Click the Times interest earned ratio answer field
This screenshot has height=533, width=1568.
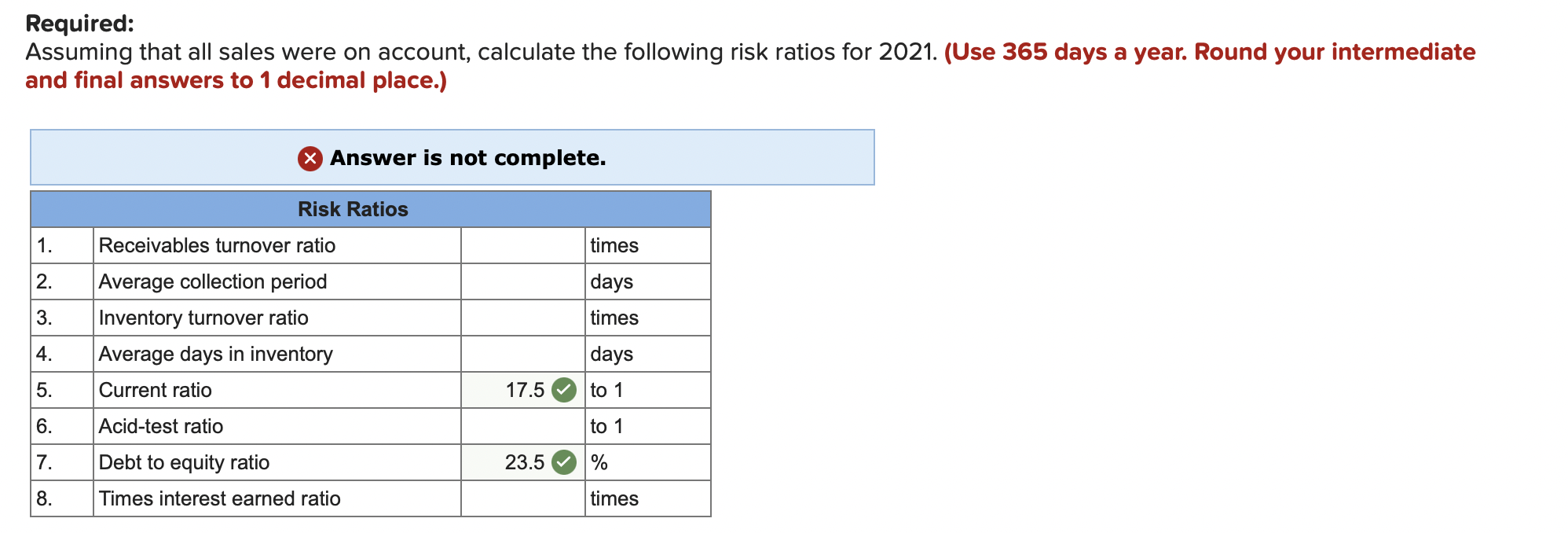pyautogui.click(x=521, y=498)
